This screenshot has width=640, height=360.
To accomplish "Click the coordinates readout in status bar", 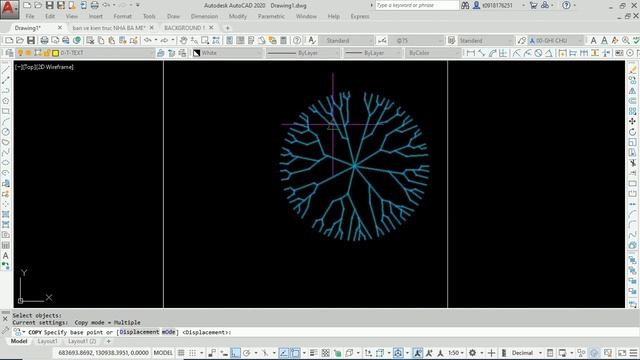I will click(103, 353).
